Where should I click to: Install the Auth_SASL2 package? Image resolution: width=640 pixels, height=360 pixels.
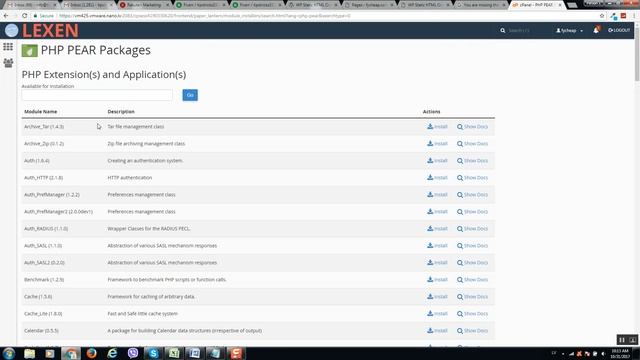click(x=437, y=263)
